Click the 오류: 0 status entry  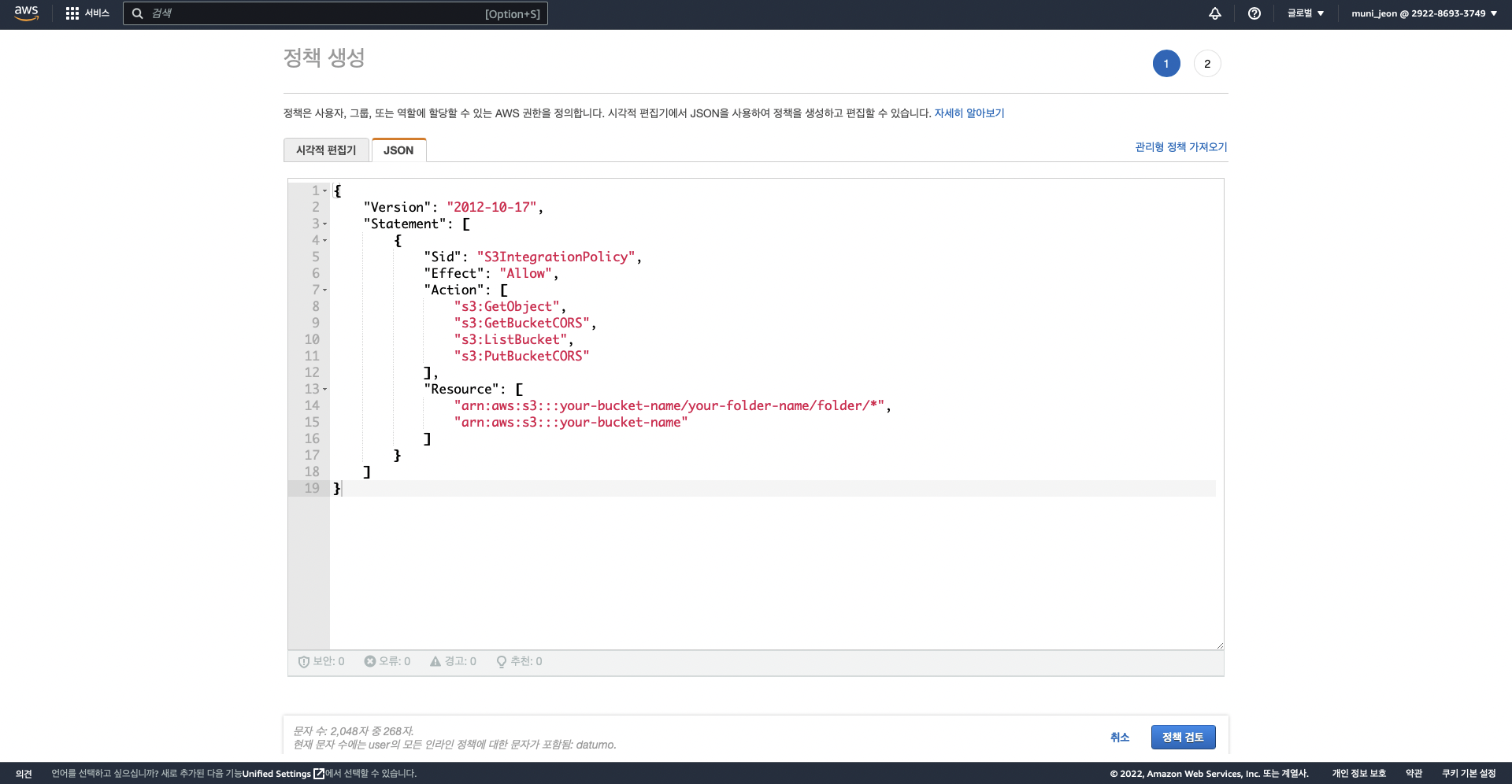387,661
